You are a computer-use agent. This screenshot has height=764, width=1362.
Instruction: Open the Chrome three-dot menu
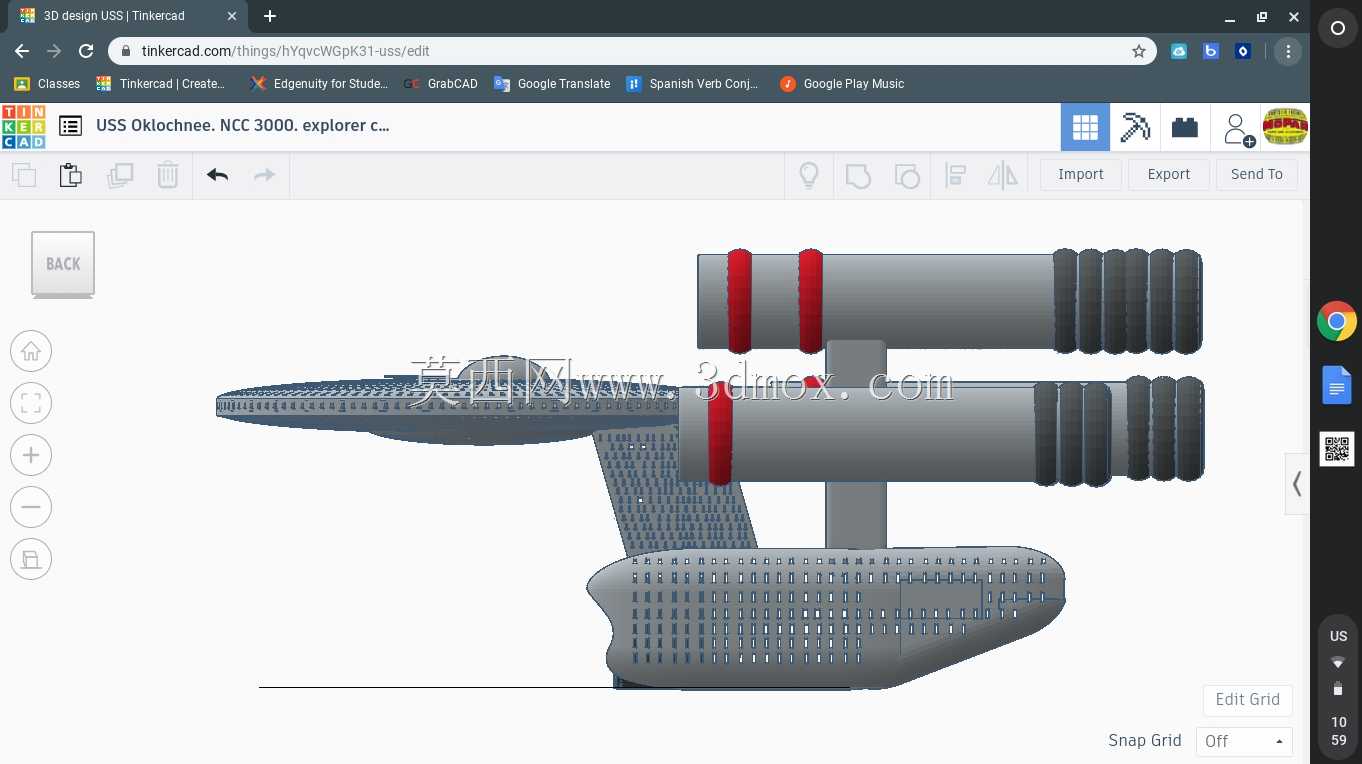click(x=1288, y=51)
